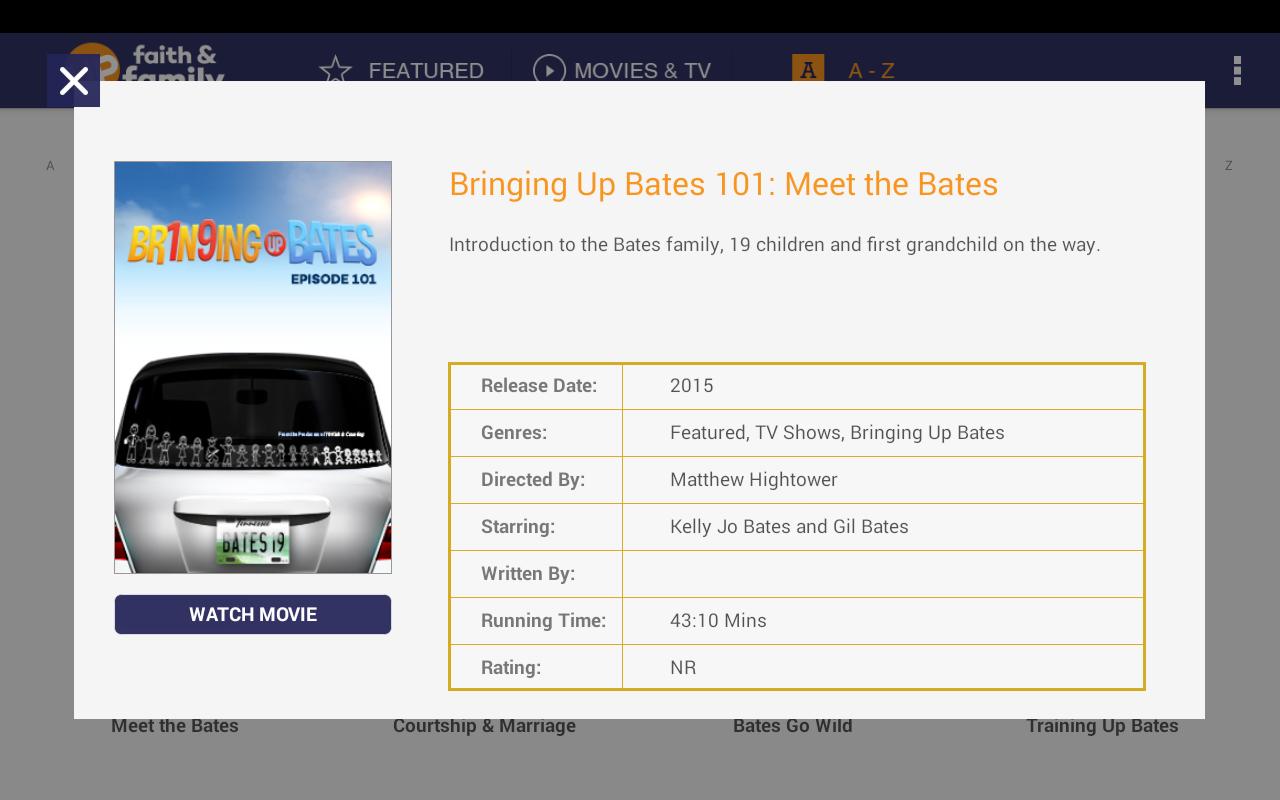Jump to letter Z in index
The image size is (1280, 800).
click(x=1229, y=165)
